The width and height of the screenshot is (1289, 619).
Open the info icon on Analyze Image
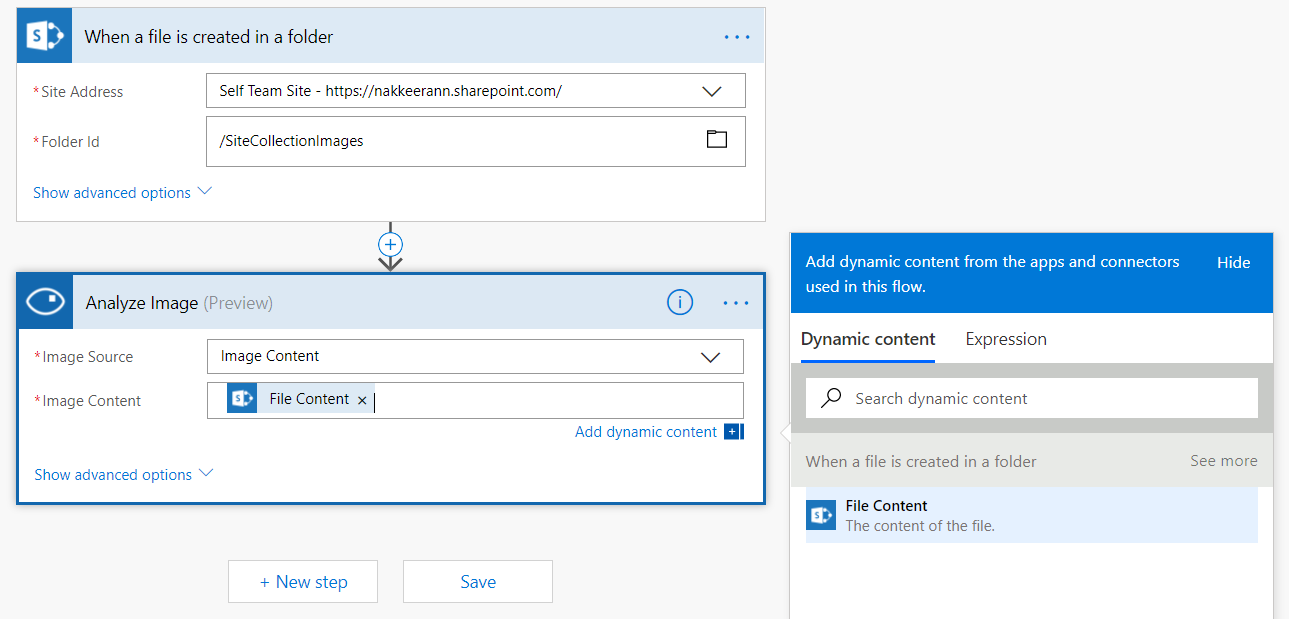pos(680,302)
